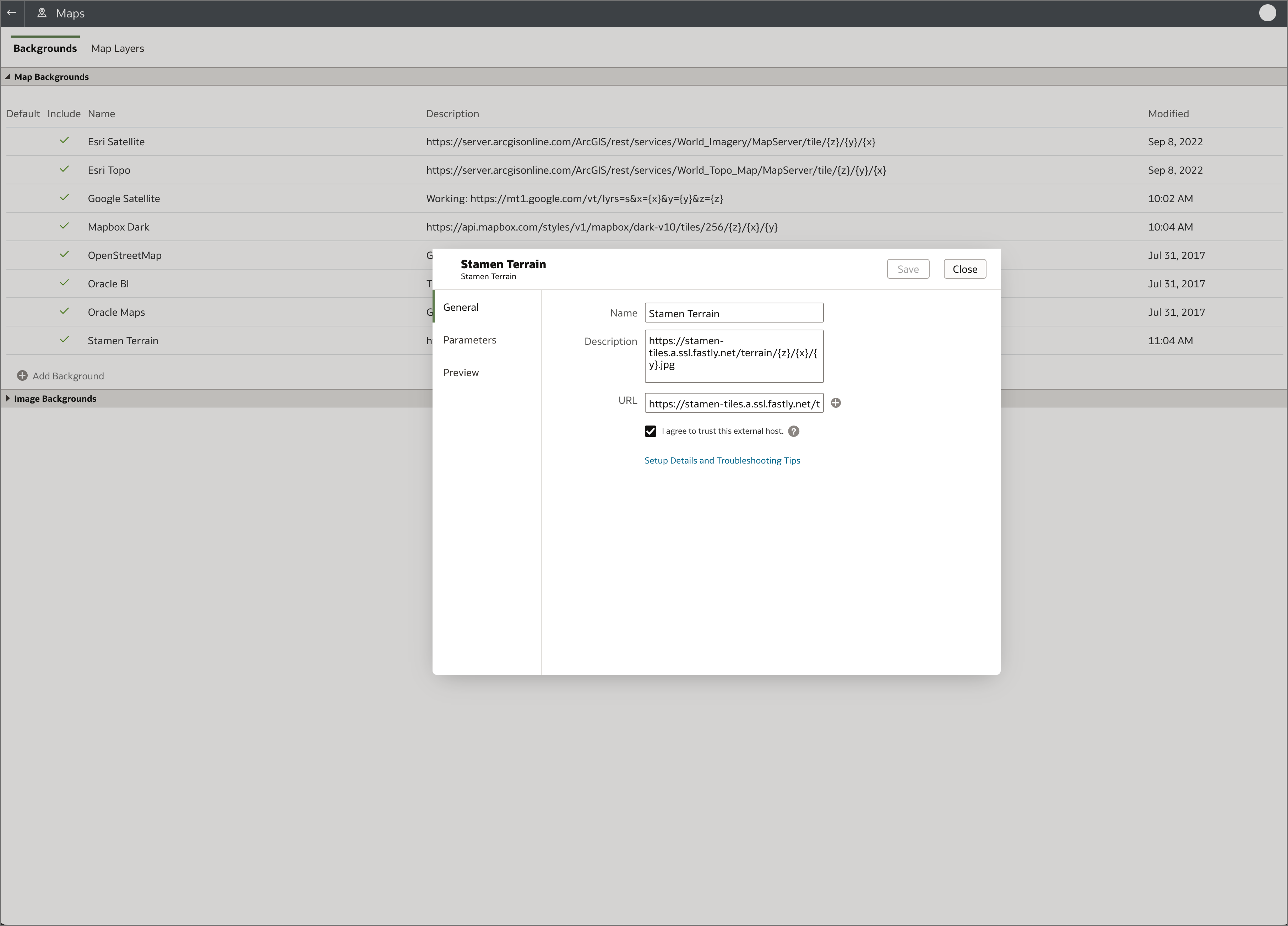Image resolution: width=1288 pixels, height=926 pixels.
Task: Open the help icon beside the trust checkbox
Action: pyautogui.click(x=793, y=430)
